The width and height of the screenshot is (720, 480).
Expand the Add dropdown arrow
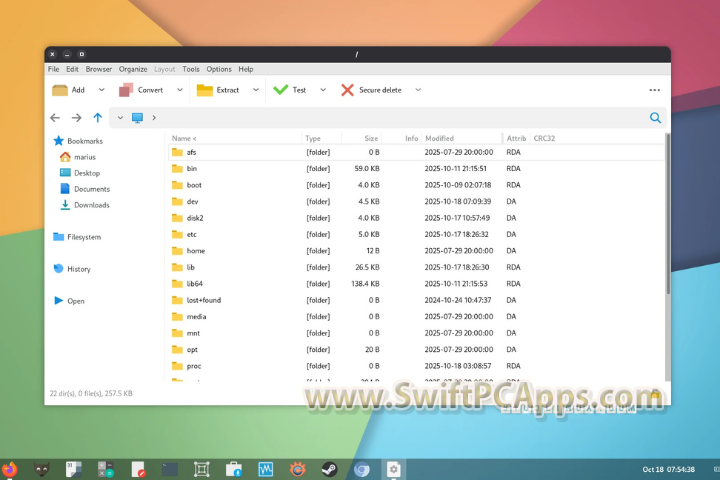pos(101,90)
